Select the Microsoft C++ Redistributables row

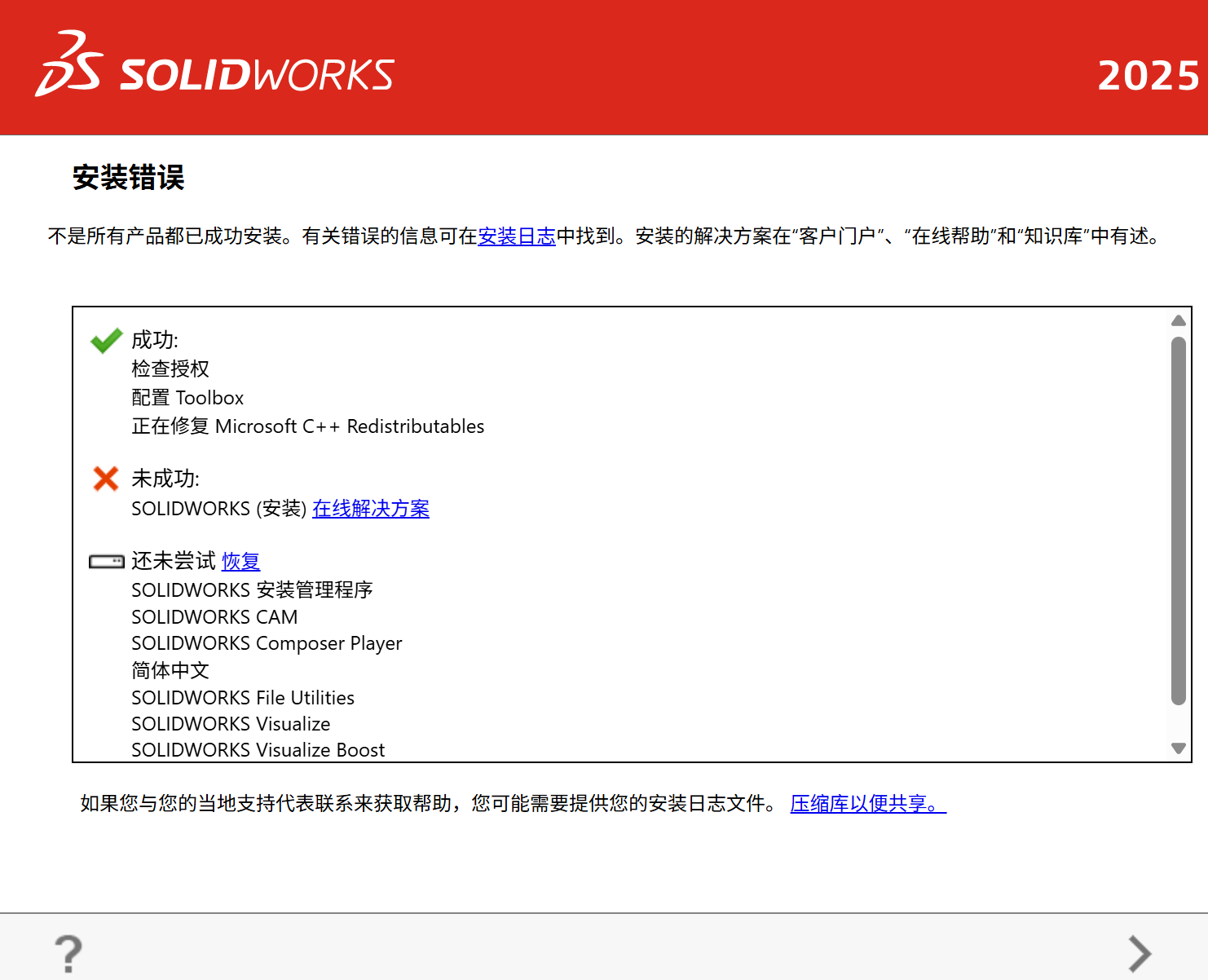(x=308, y=426)
